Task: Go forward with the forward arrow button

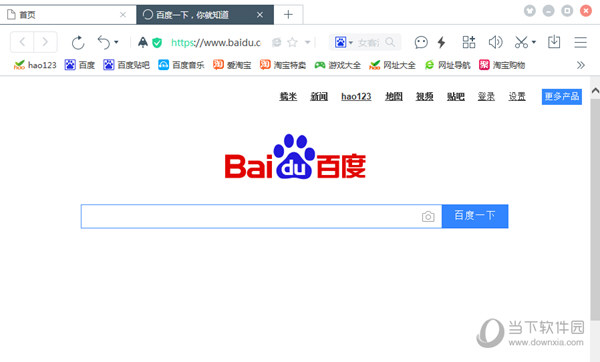Action: (45, 42)
